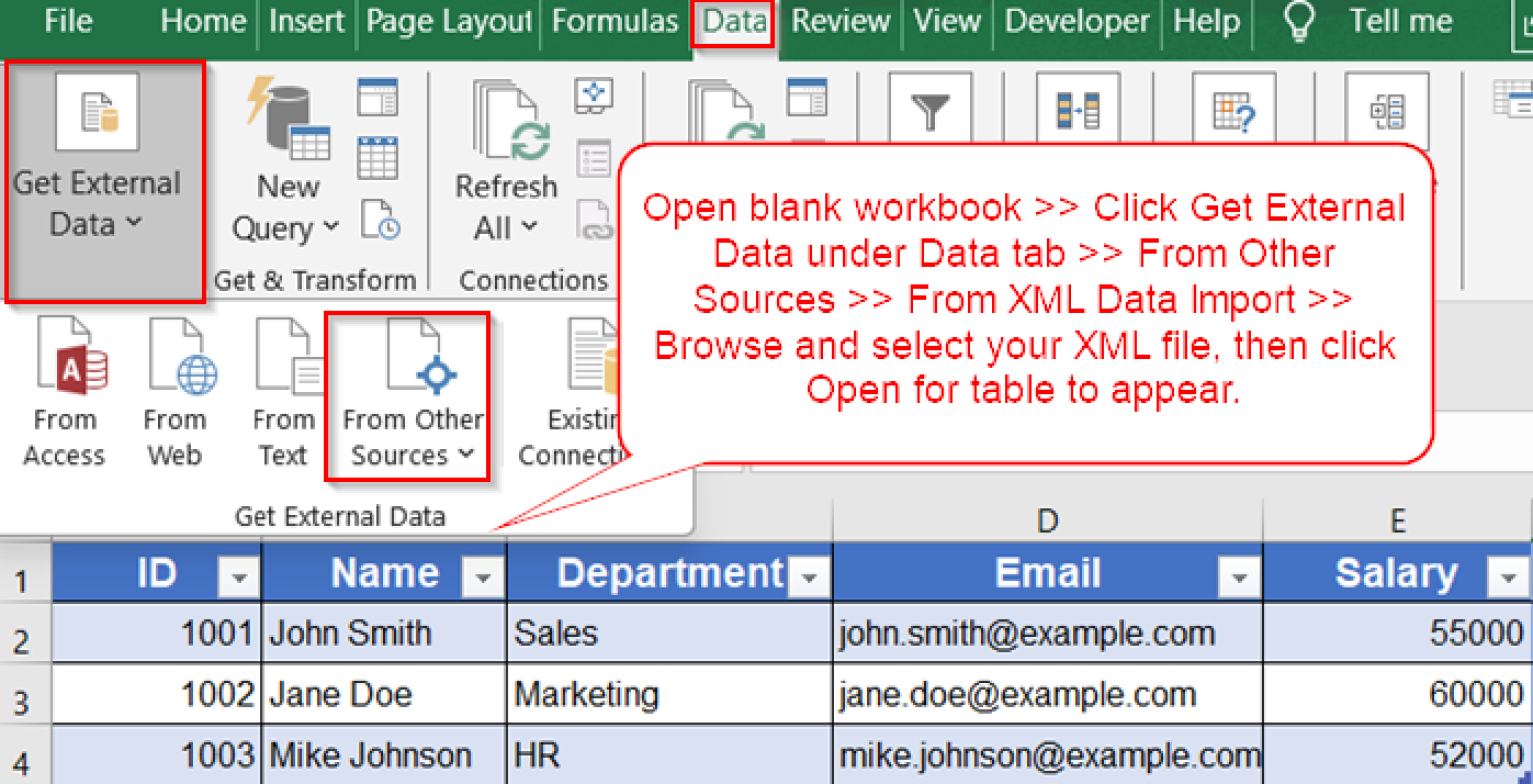The image size is (1533, 784).
Task: Open the Department column filter dropdown
Action: (810, 575)
